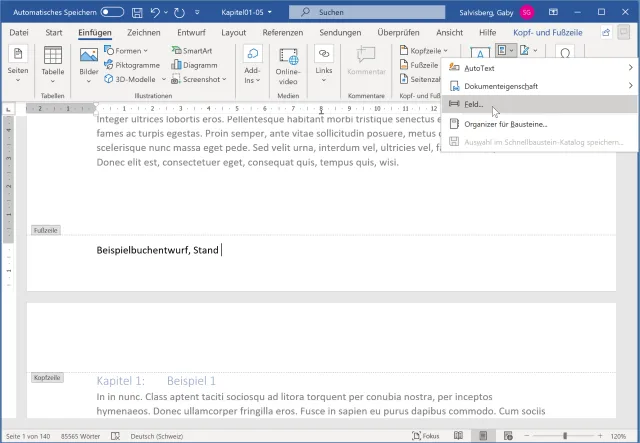Click the Save disk icon

click(137, 12)
